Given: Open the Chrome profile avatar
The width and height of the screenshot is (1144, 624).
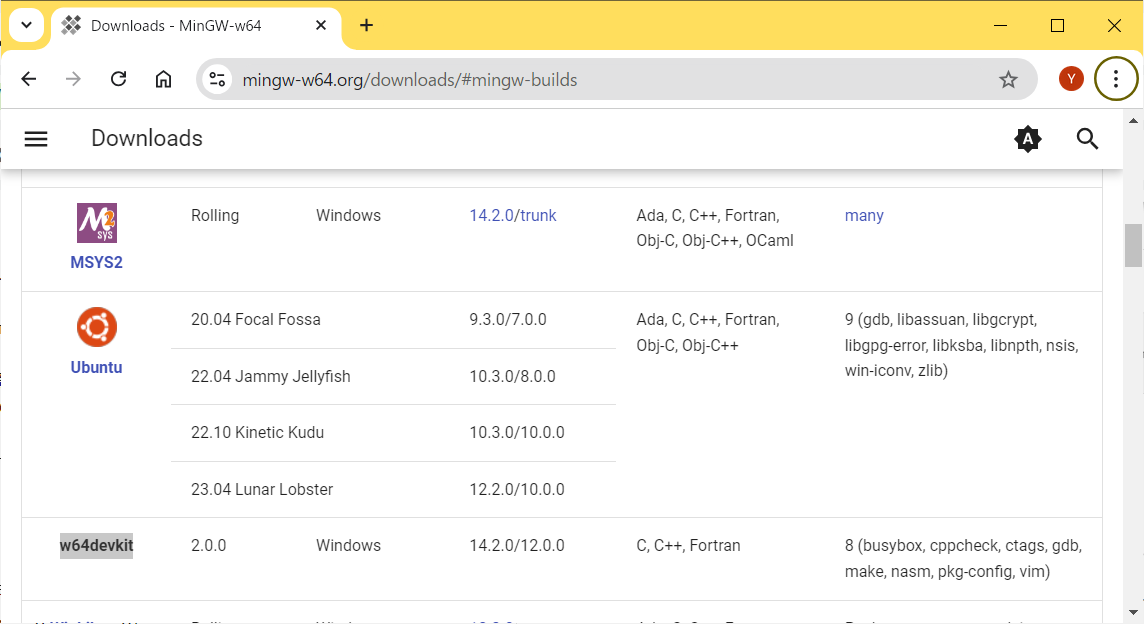Looking at the screenshot, I should click(1071, 80).
